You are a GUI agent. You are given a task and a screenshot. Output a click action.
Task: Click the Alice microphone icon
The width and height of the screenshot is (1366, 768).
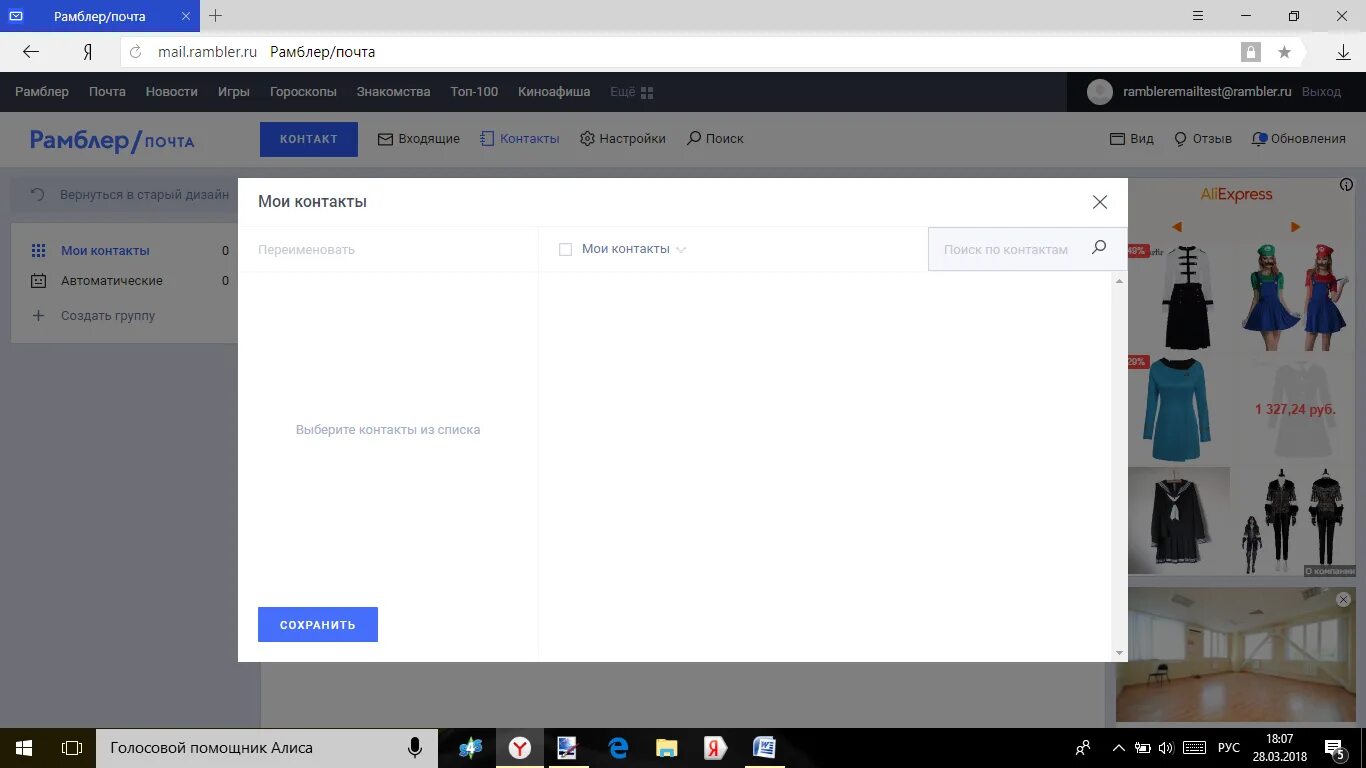(x=414, y=748)
